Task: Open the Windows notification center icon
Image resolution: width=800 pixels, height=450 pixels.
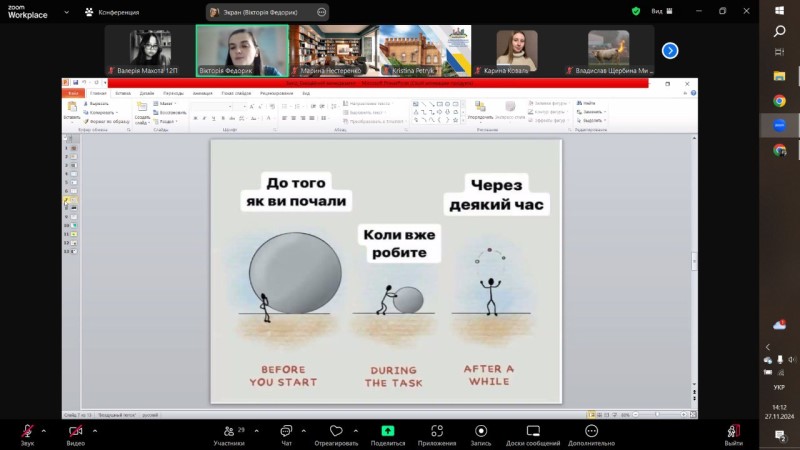Action: pos(780,435)
